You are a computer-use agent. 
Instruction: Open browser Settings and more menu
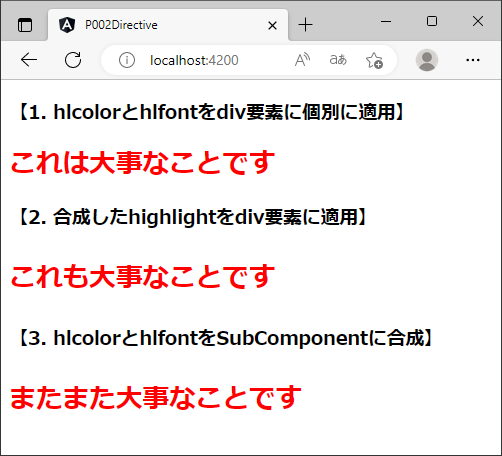click(473, 60)
